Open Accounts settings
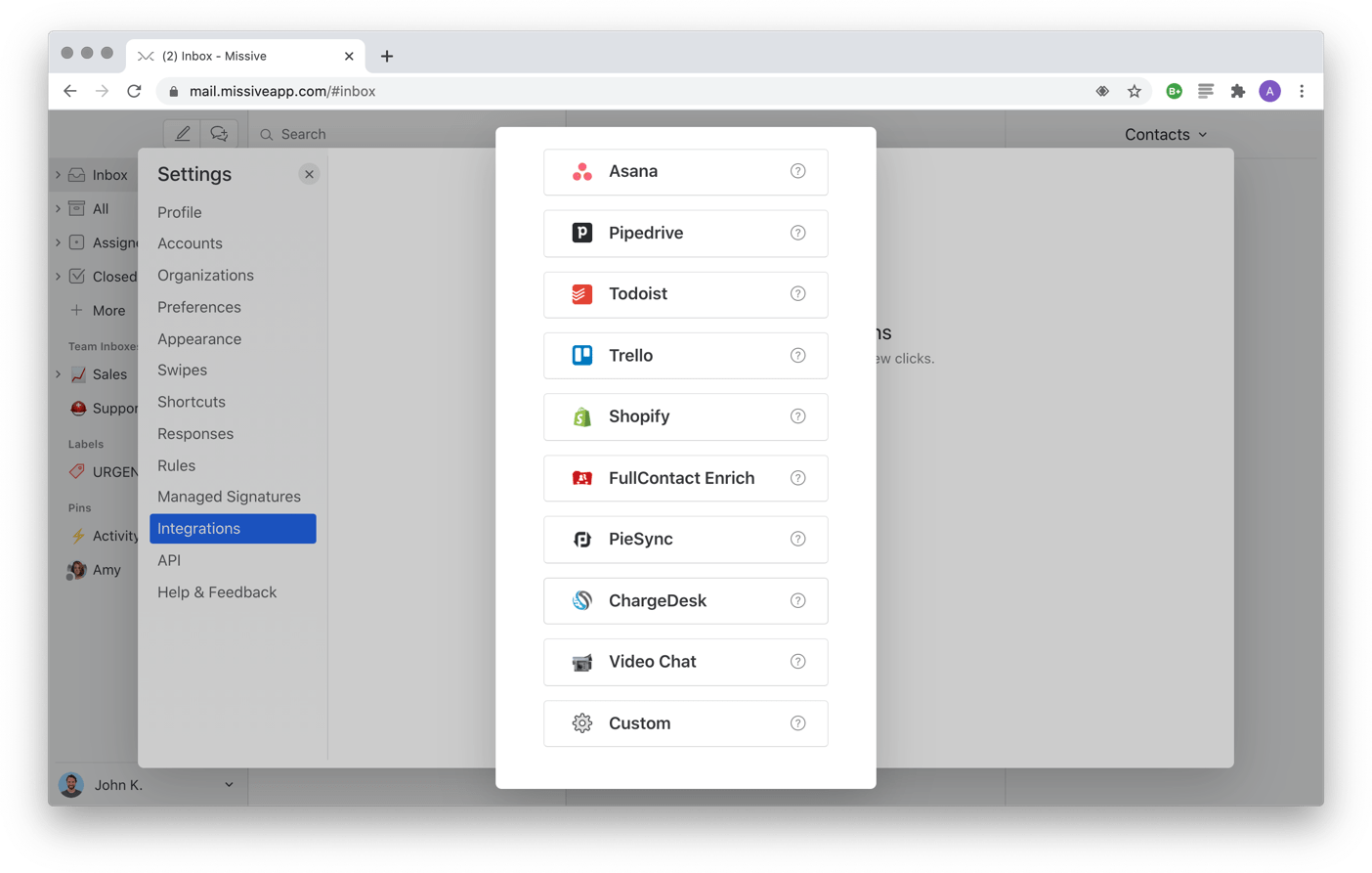Screen dimensions: 1372x873 (x=190, y=243)
